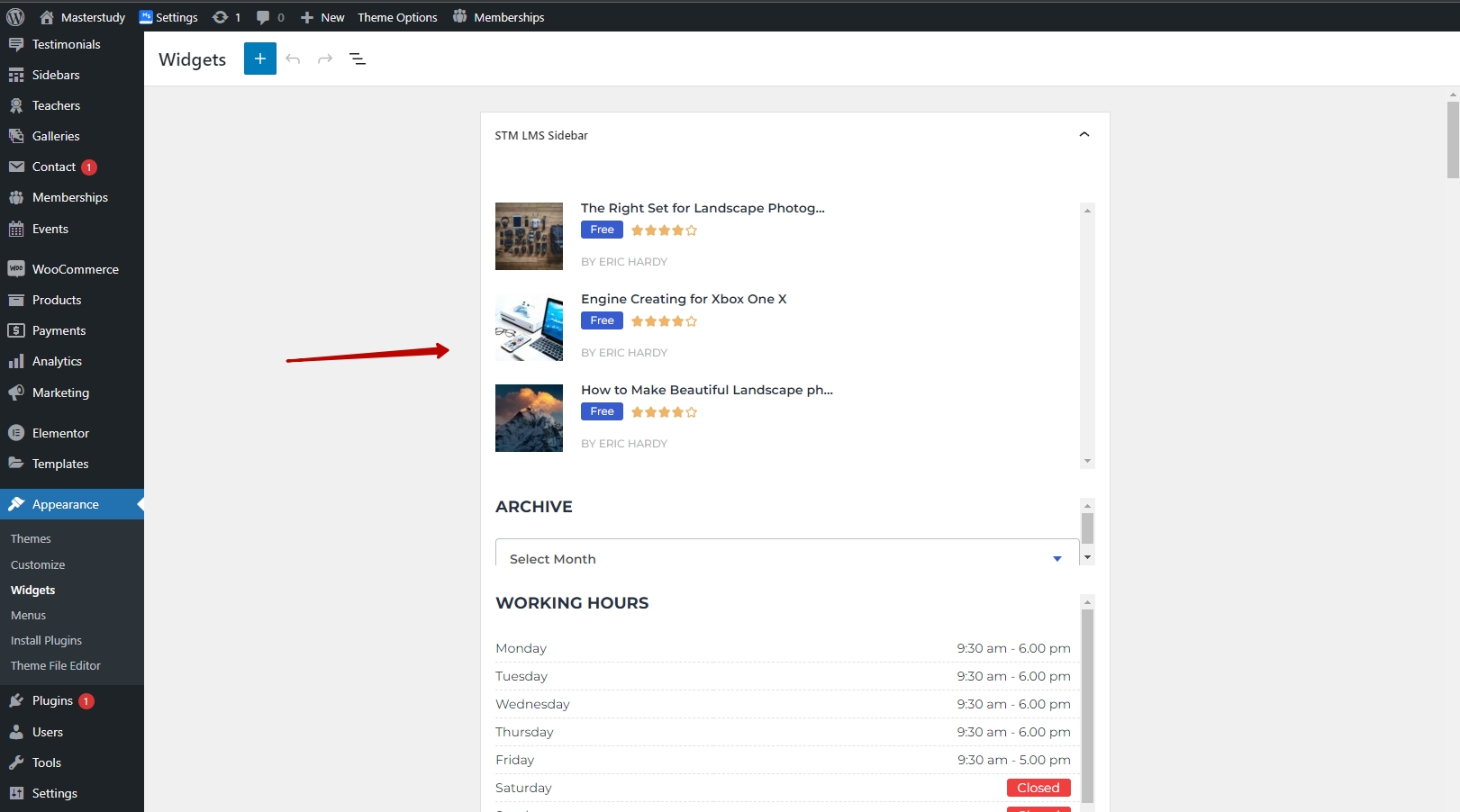
Task: Click the blue add block plus button
Action: tap(259, 59)
